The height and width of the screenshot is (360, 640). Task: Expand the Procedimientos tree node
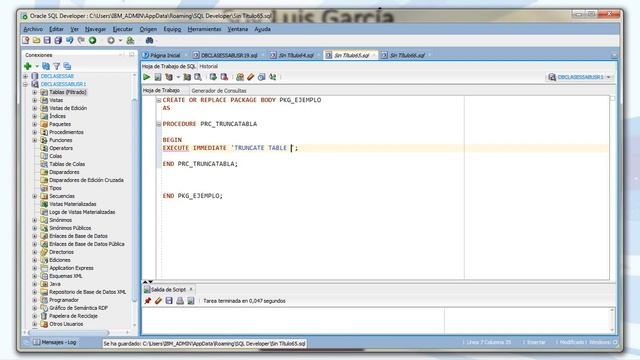35,132
